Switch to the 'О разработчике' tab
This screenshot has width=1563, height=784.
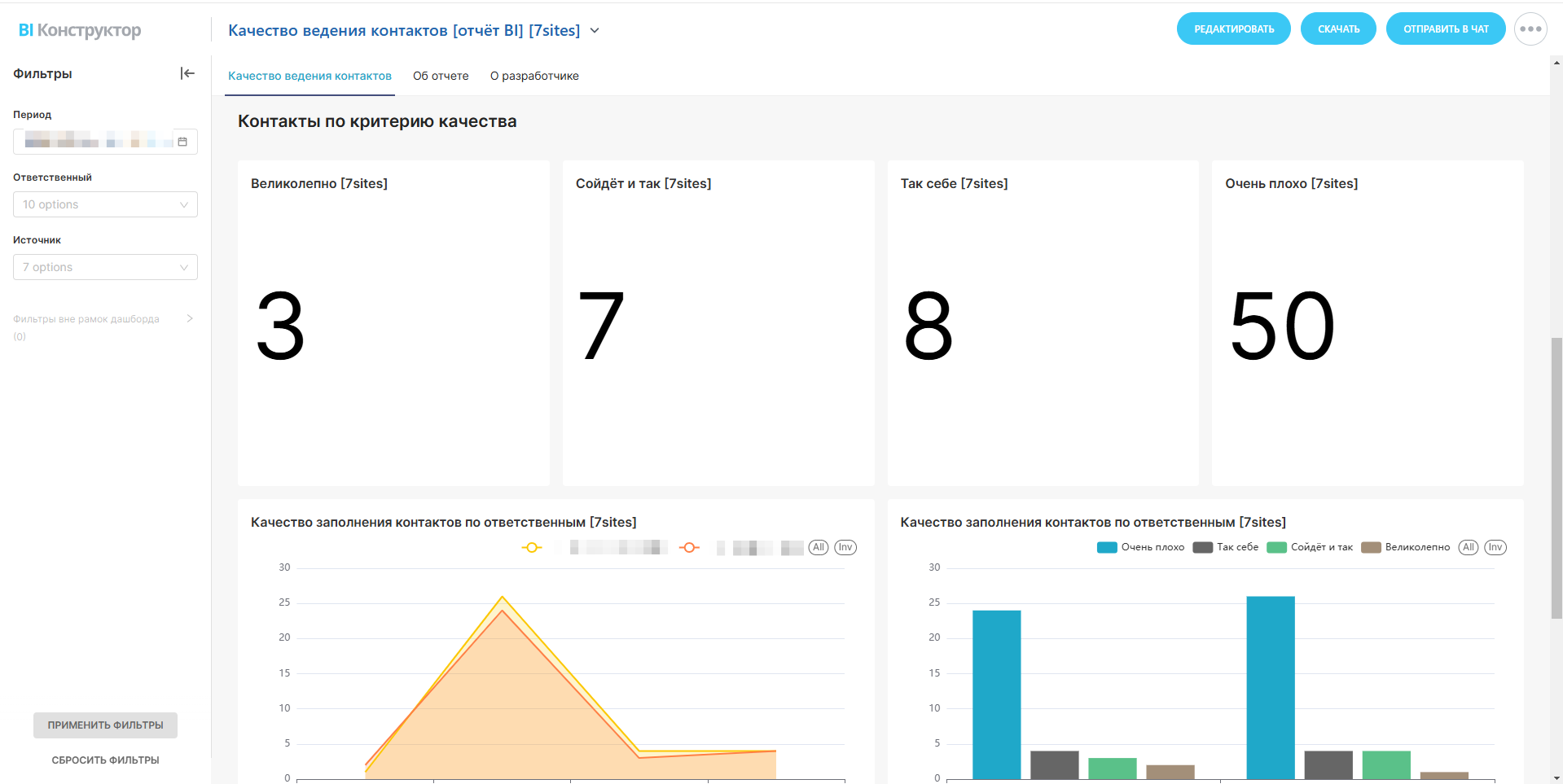534,76
